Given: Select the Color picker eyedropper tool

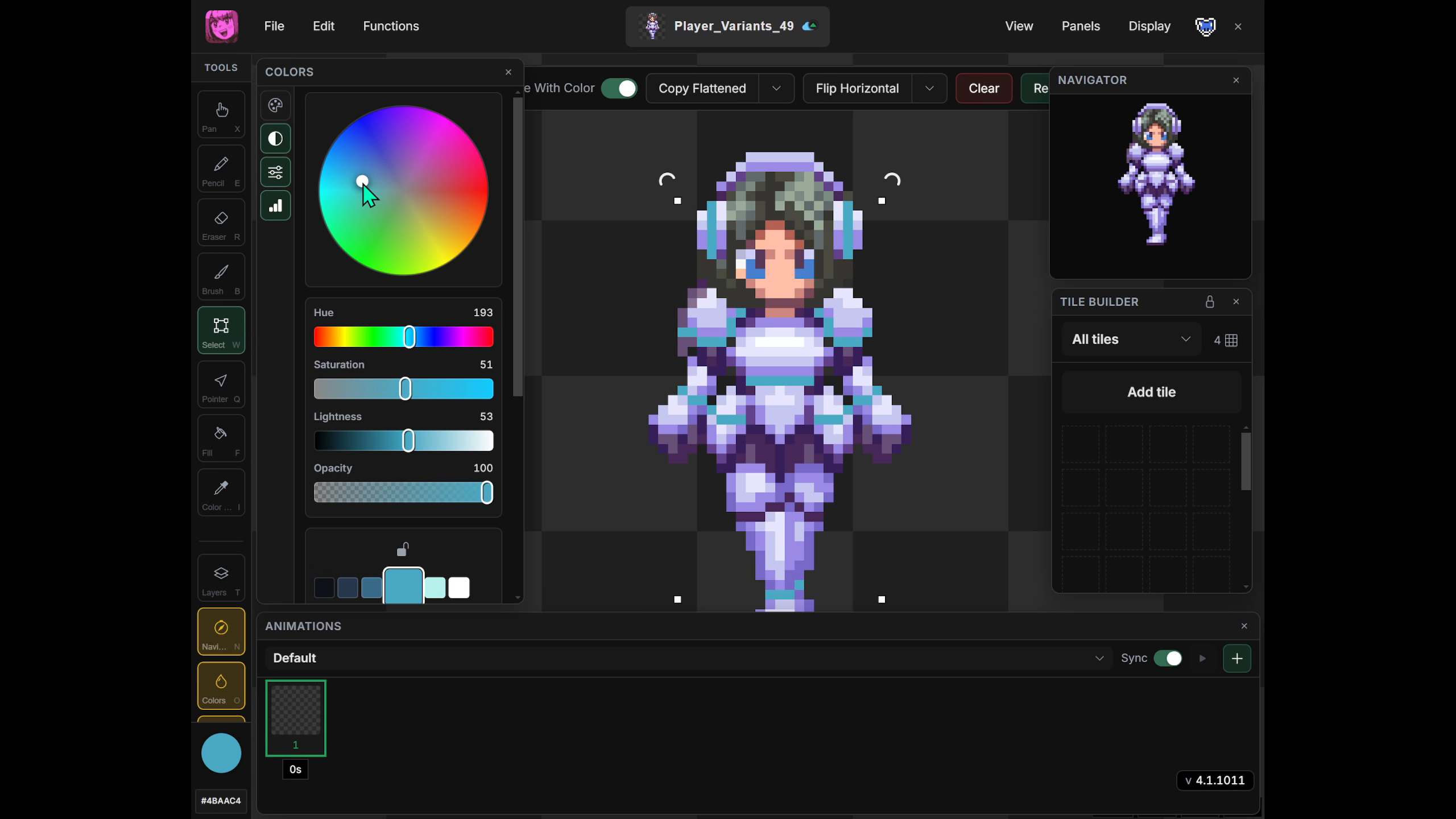Looking at the screenshot, I should tap(221, 493).
